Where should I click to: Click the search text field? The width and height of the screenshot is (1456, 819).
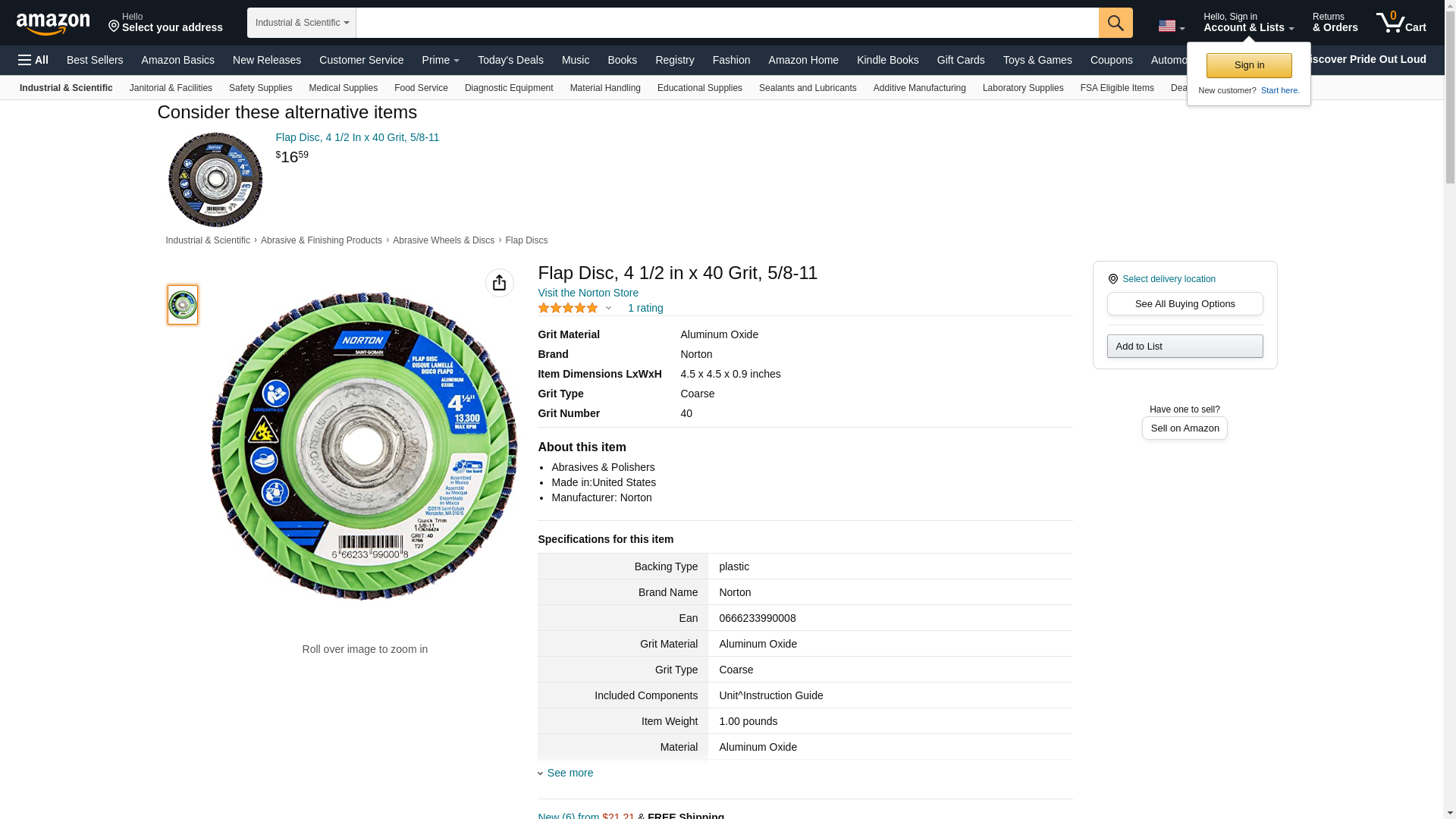(726, 23)
